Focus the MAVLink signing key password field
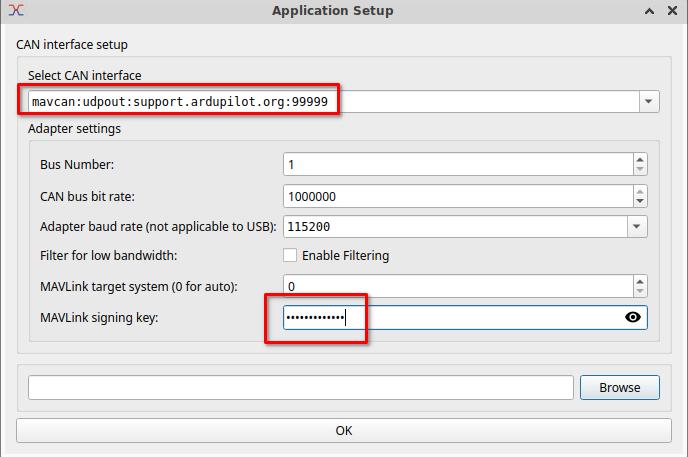 pyautogui.click(x=450, y=317)
